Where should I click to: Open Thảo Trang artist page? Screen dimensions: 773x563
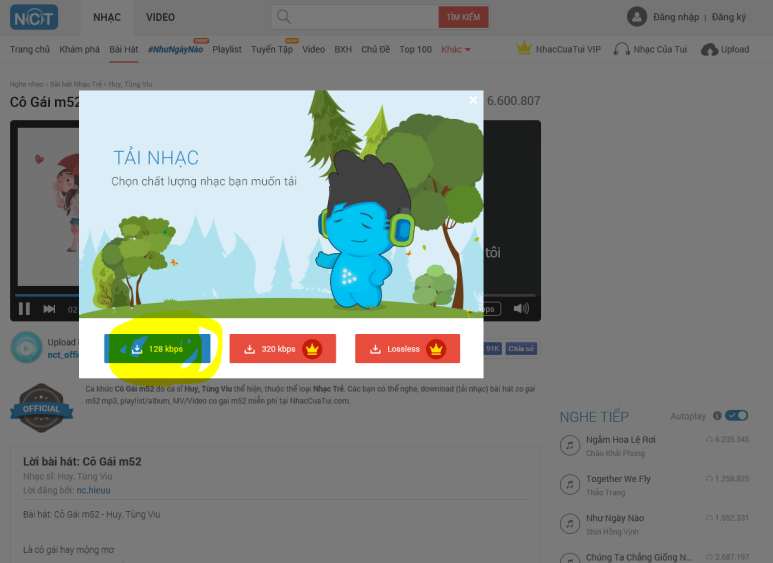coord(605,492)
